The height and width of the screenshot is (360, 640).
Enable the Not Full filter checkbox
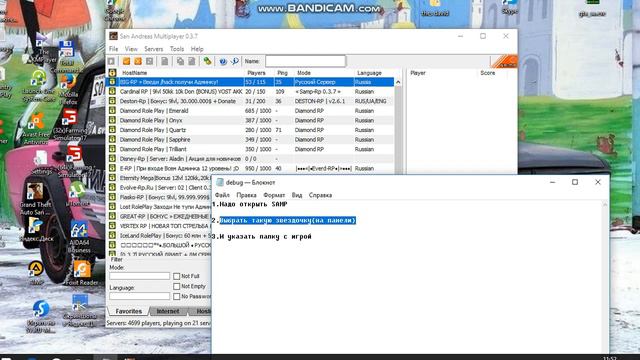[x=176, y=276]
